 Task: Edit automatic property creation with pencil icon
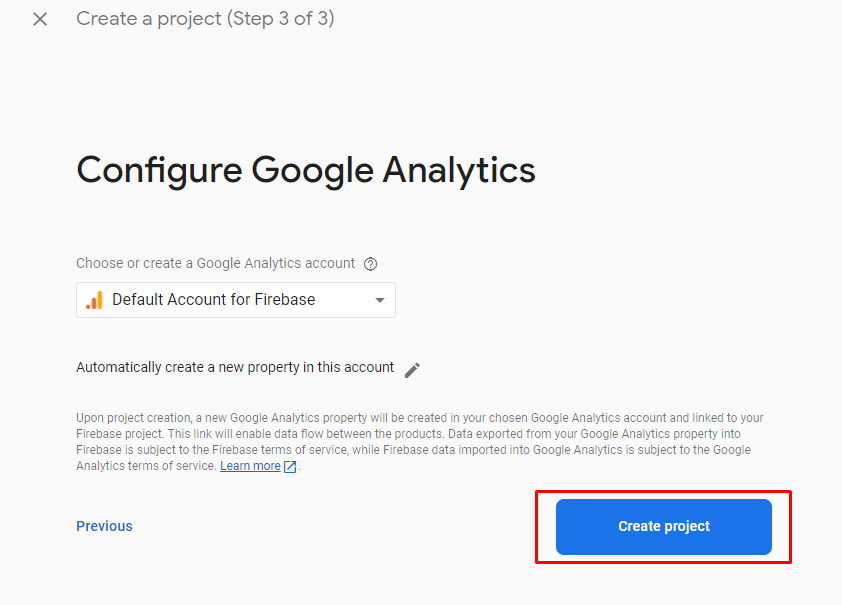click(x=412, y=370)
